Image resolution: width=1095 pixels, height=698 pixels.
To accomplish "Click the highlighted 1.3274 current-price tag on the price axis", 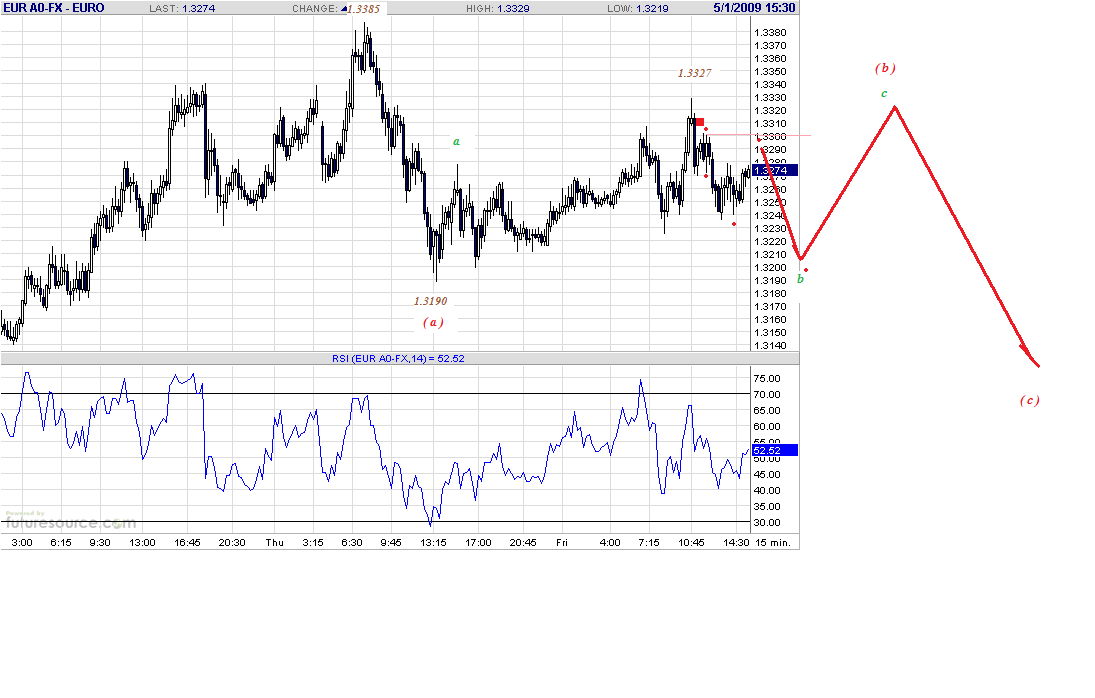I will tap(774, 170).
